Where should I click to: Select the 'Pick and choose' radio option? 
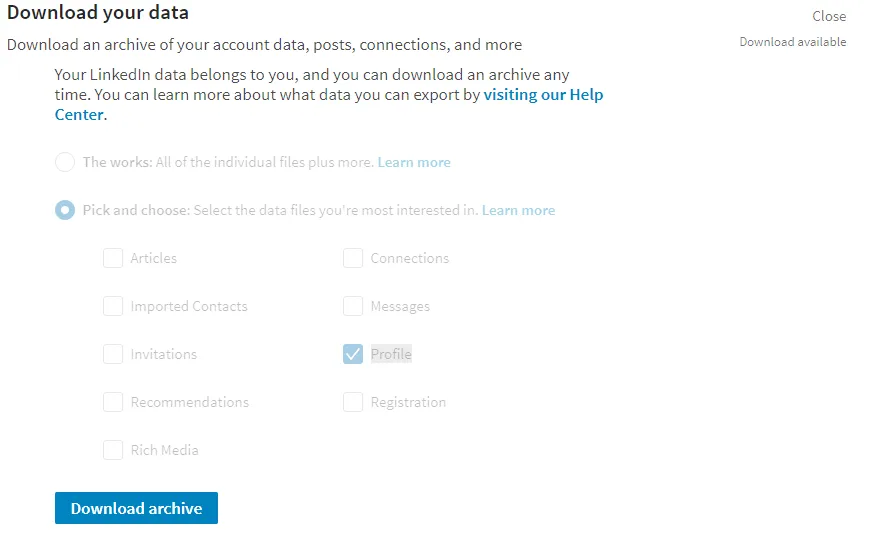[x=65, y=210]
